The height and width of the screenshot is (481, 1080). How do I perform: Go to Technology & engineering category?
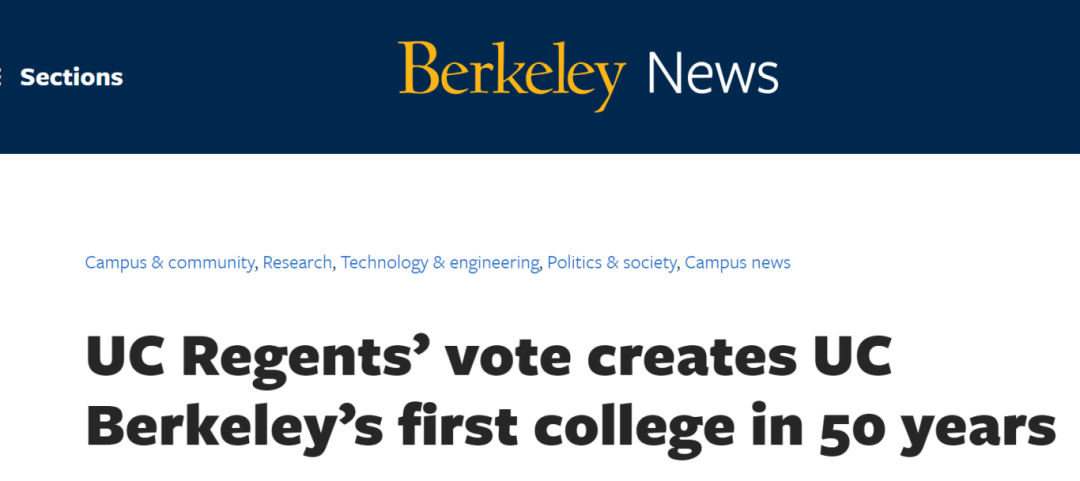440,263
